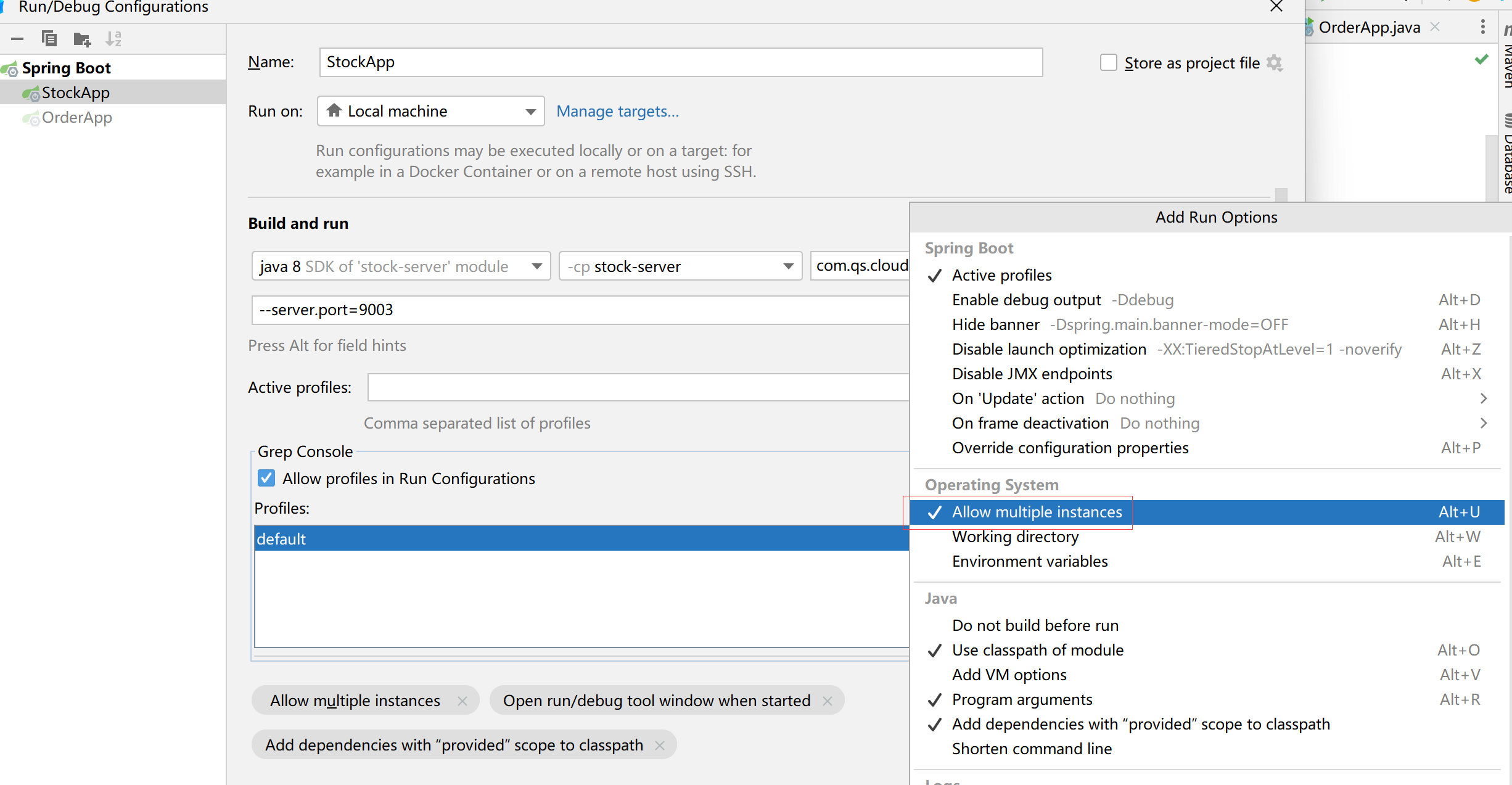Select OrderApp configuration in tree

(x=76, y=117)
